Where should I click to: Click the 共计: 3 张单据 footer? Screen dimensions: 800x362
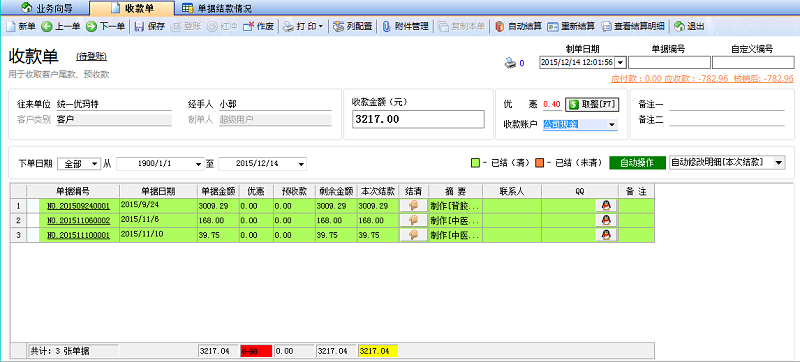73,351
